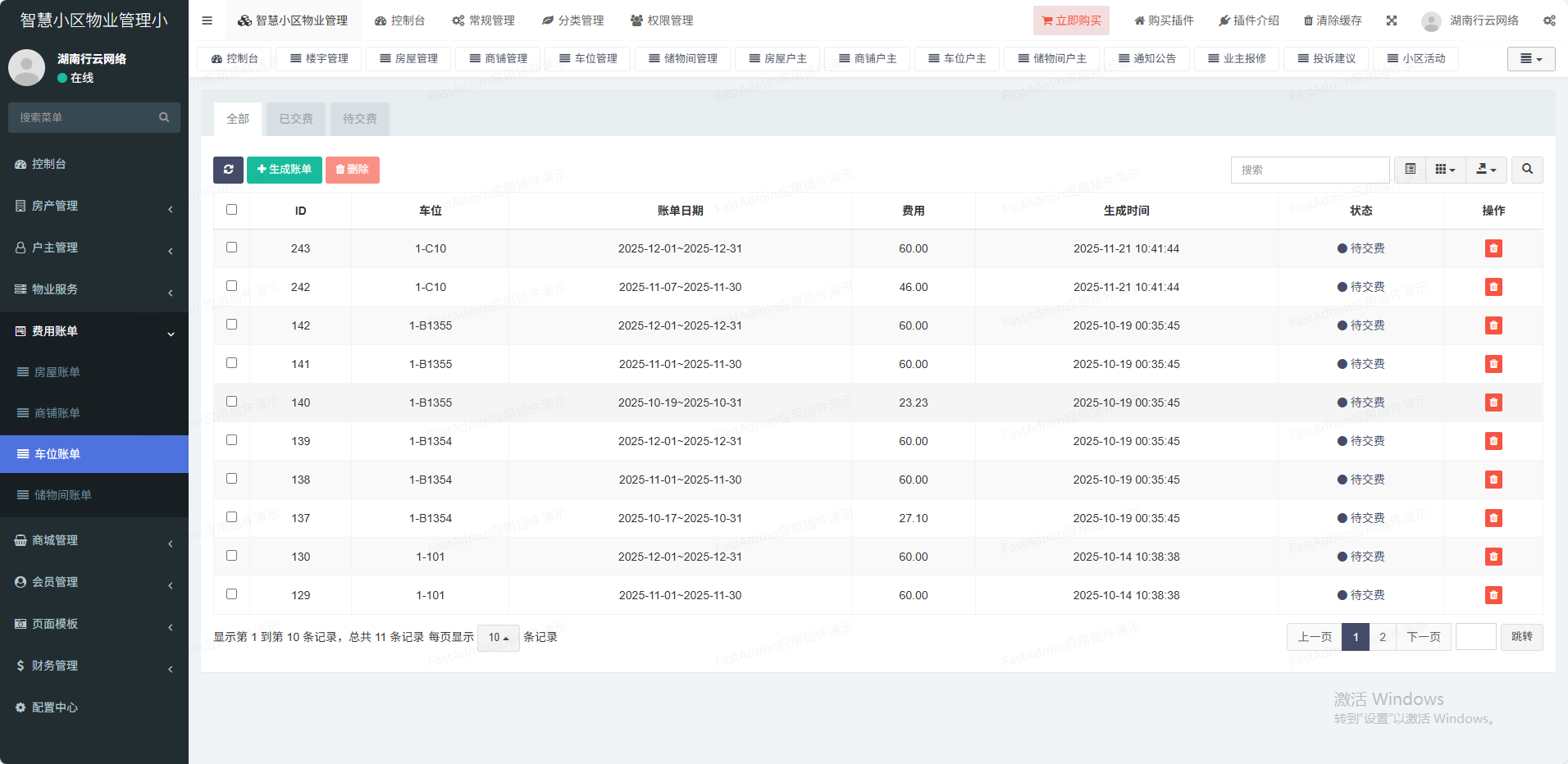Screen dimensions: 1568x764
Task: Click the red trash icon for ID 140
Action: (x=1493, y=402)
